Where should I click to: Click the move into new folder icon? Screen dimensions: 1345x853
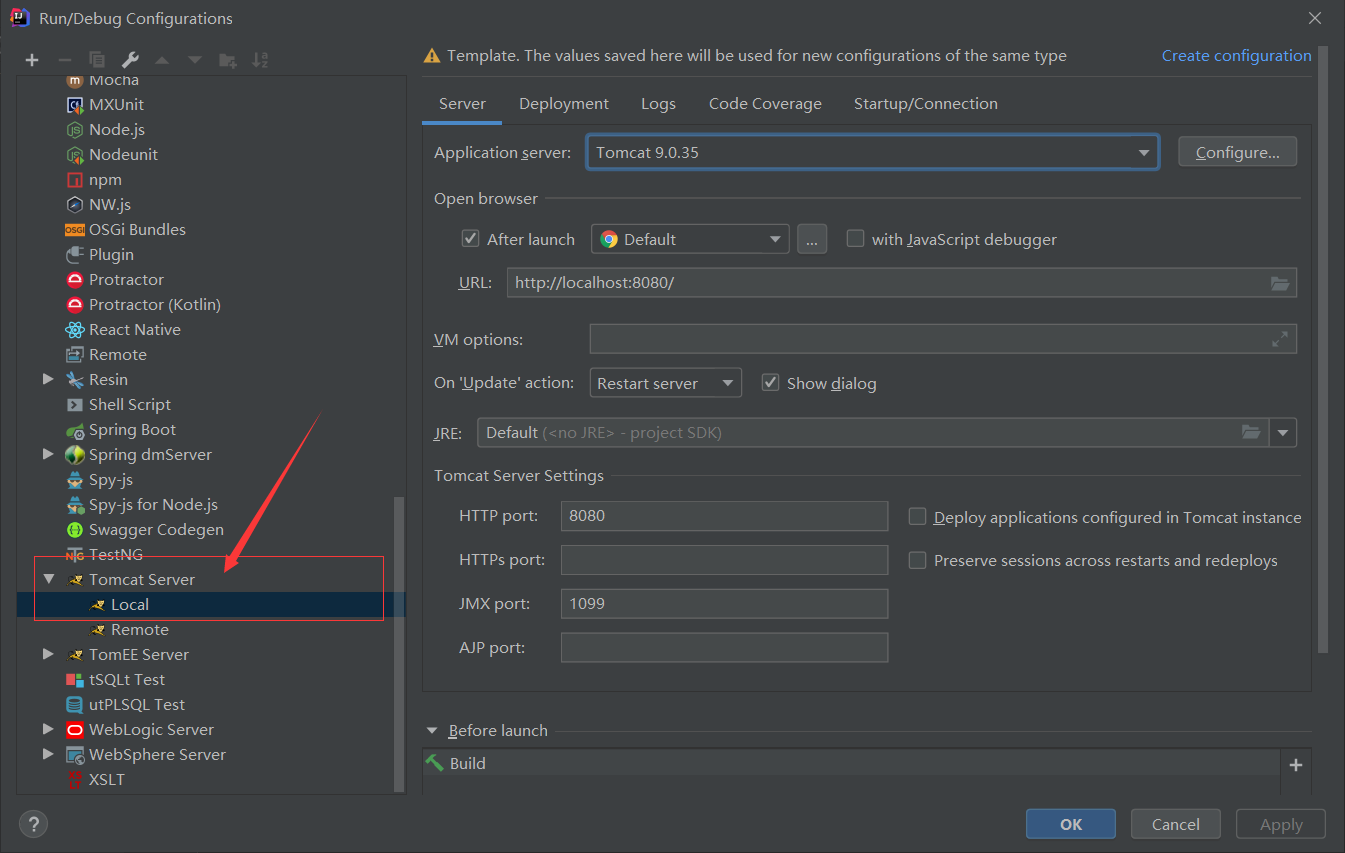(x=228, y=60)
